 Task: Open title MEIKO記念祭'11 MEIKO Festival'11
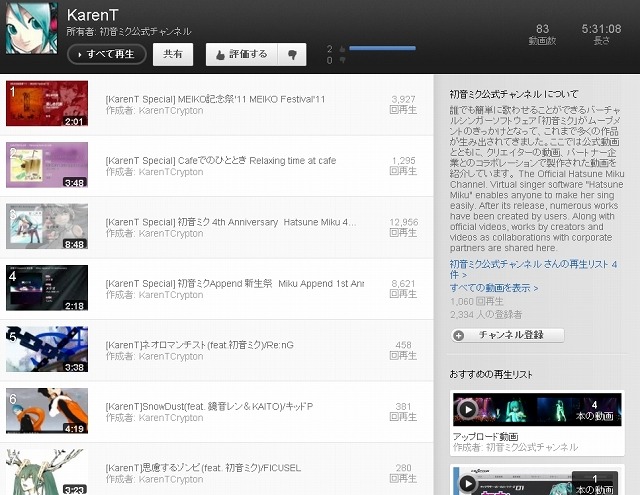215,99
